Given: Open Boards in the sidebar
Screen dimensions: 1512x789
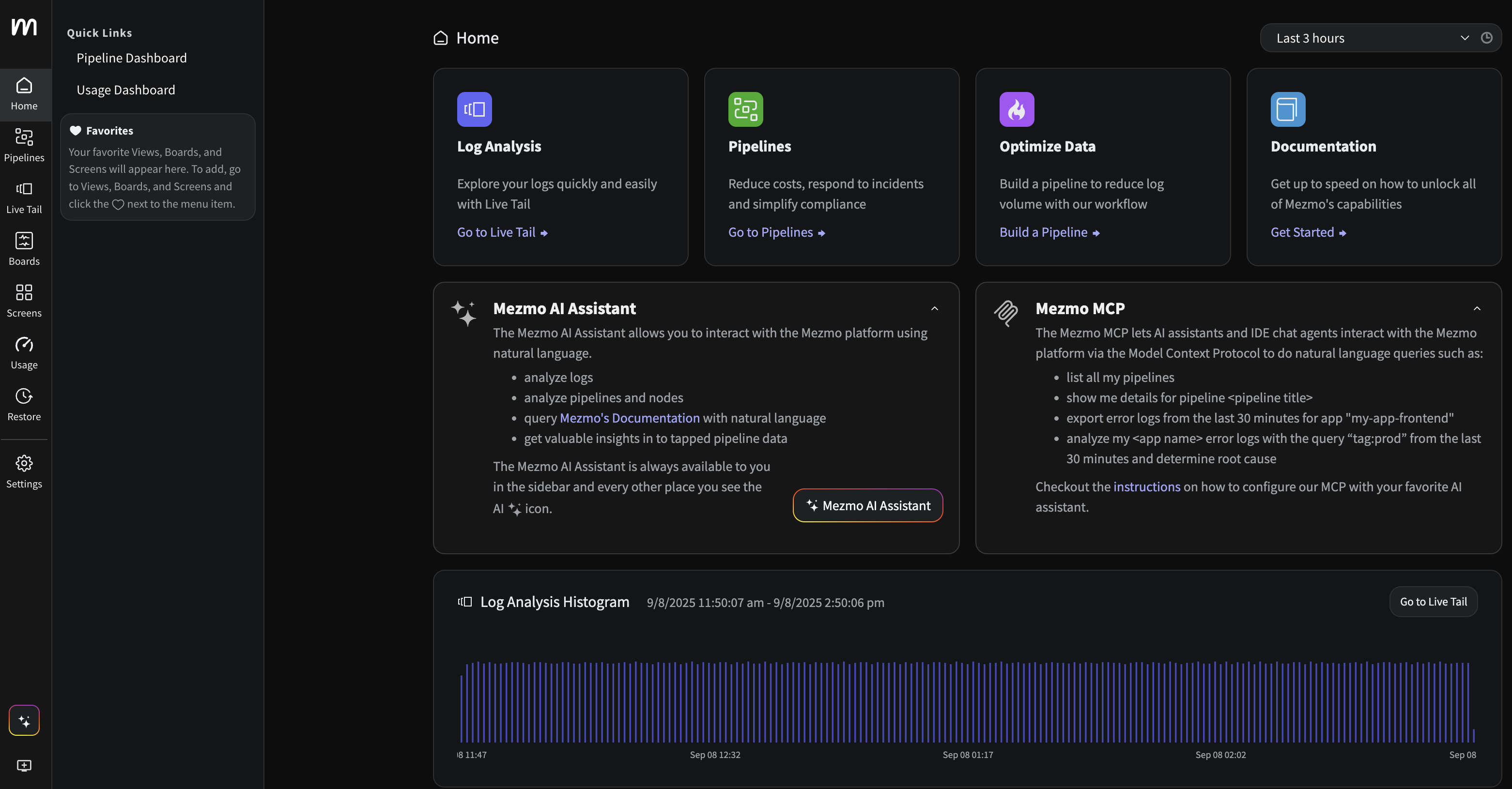Looking at the screenshot, I should point(24,249).
